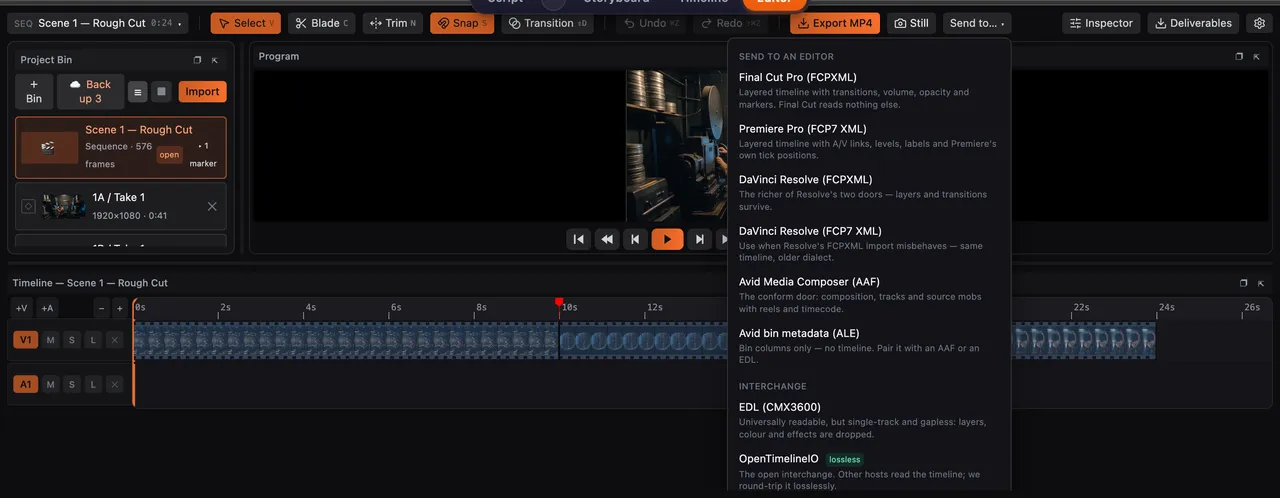Zoom in the timeline with plus
Image resolution: width=1280 pixels, height=498 pixels.
pos(120,308)
